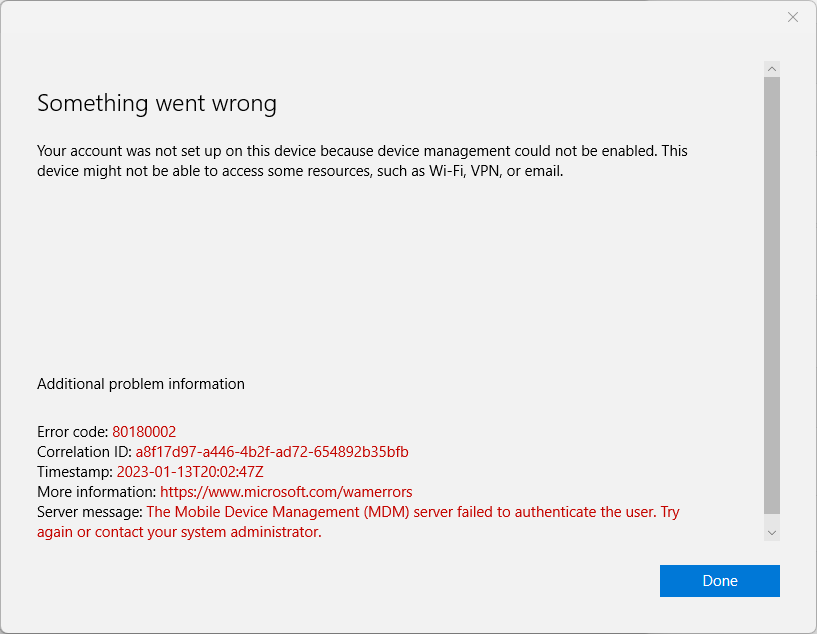Image resolution: width=817 pixels, height=634 pixels.
Task: Select the error code 80180002 text
Action: point(144,431)
